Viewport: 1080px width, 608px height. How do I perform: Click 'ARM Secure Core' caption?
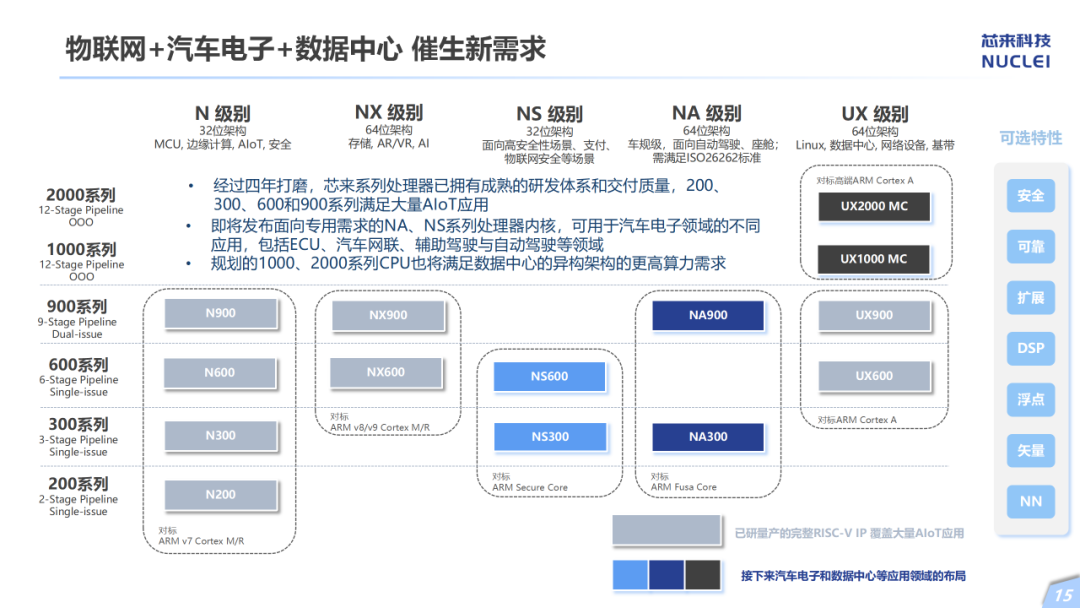click(x=530, y=488)
